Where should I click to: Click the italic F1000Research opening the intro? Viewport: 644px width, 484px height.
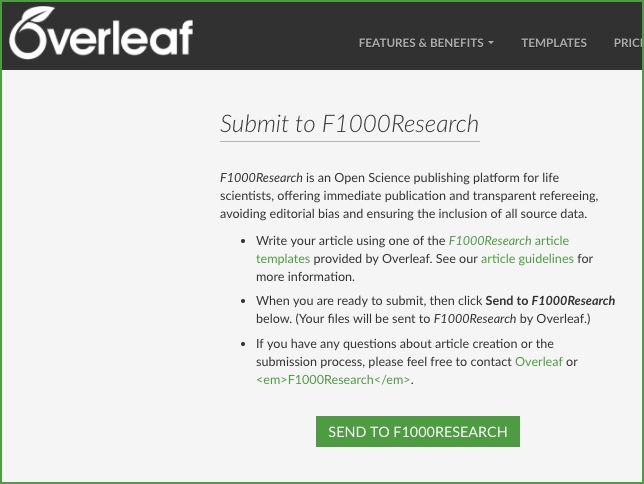coord(261,177)
